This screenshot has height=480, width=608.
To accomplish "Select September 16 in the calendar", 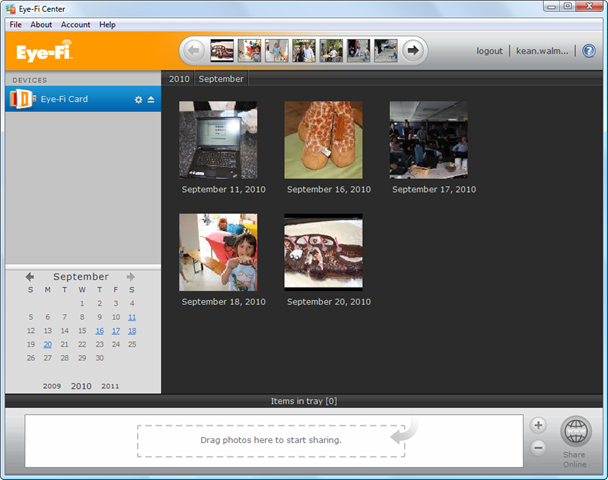I will click(x=99, y=331).
